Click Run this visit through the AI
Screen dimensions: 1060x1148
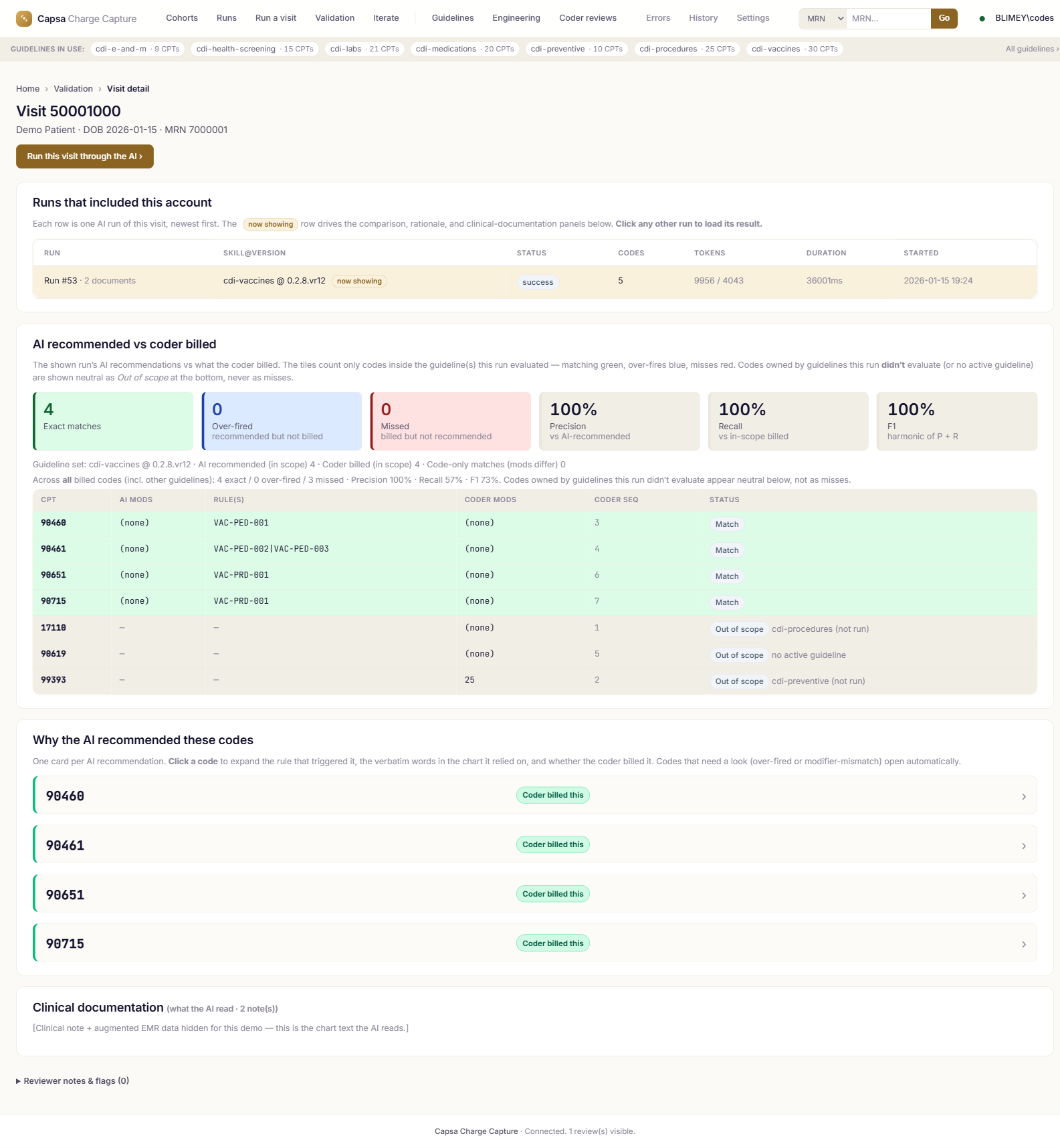[x=85, y=156]
